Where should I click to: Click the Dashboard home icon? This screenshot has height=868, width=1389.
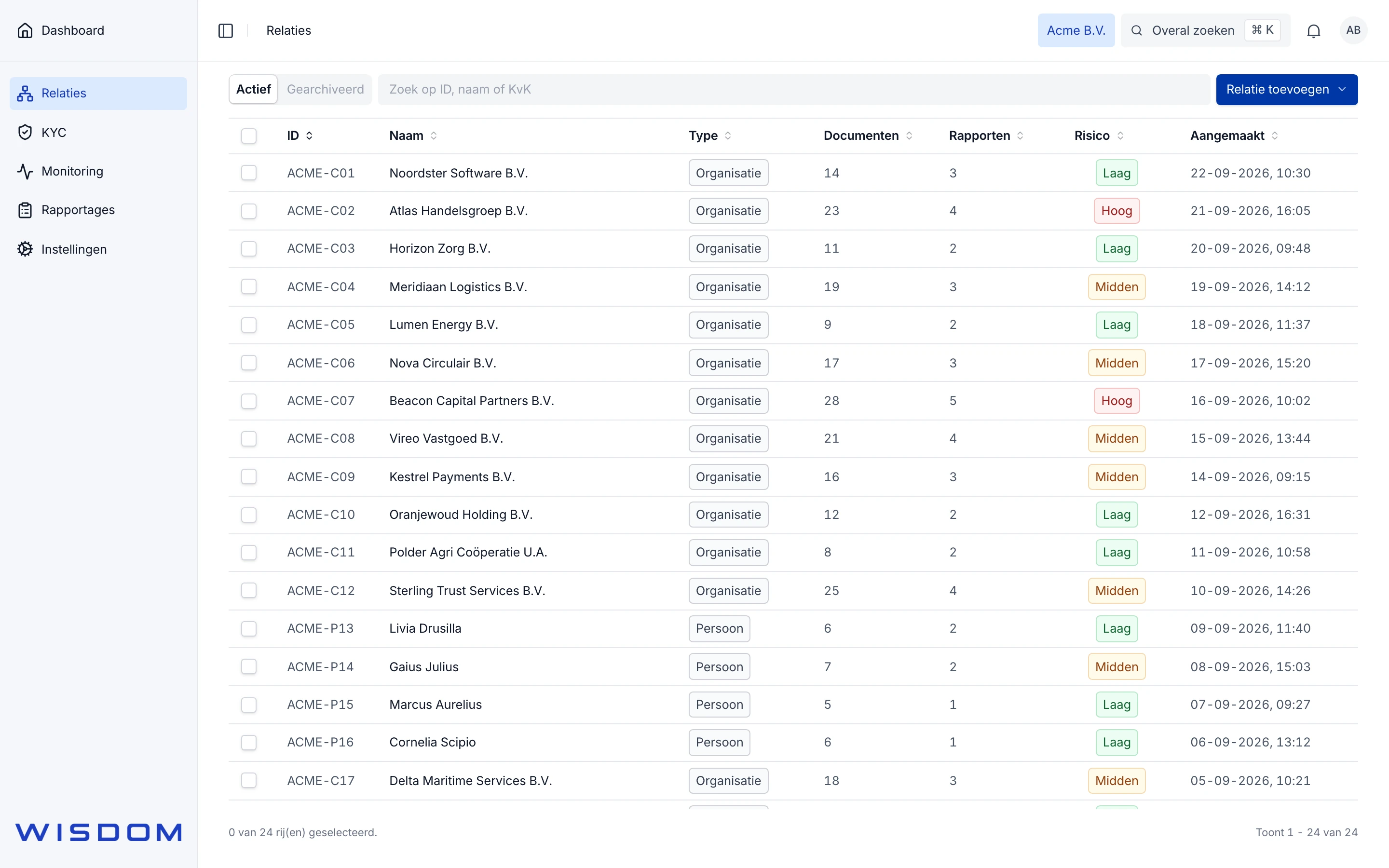pyautogui.click(x=25, y=30)
